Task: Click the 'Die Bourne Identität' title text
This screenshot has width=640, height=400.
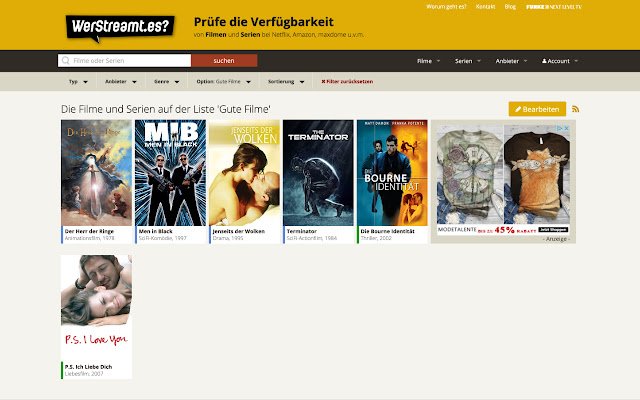Action: [387, 231]
